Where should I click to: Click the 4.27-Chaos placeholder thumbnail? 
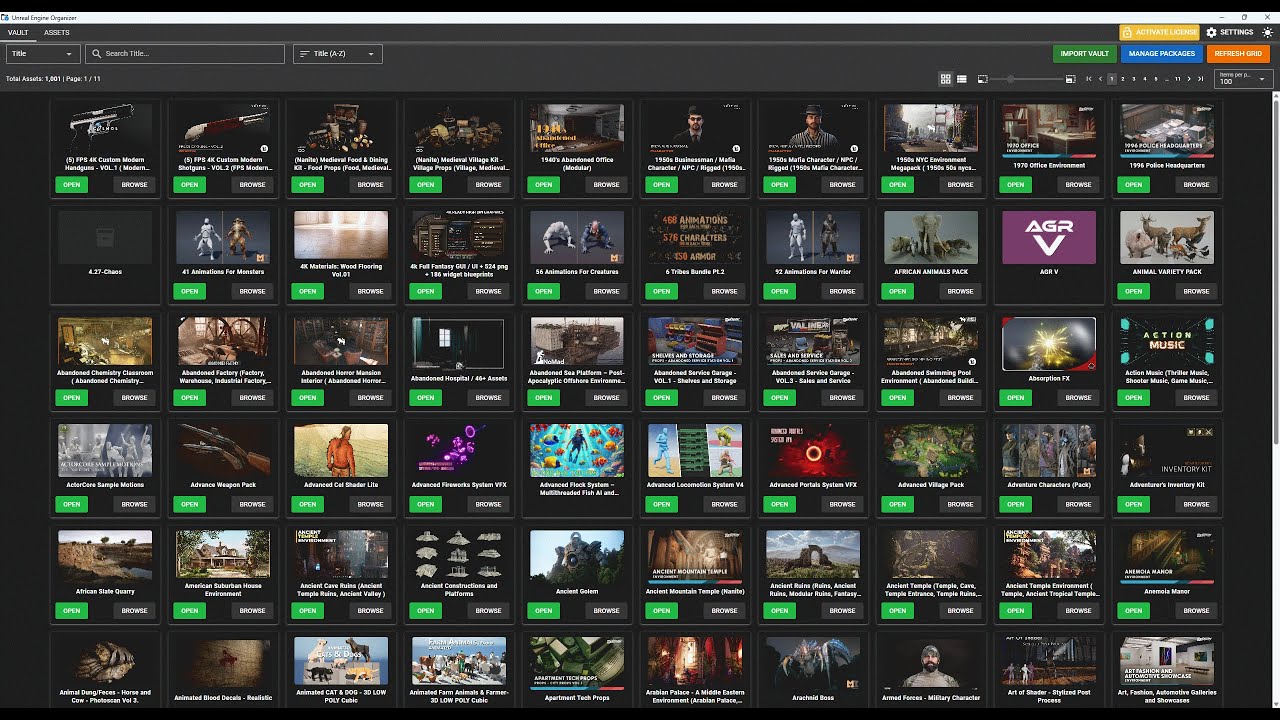coord(105,237)
